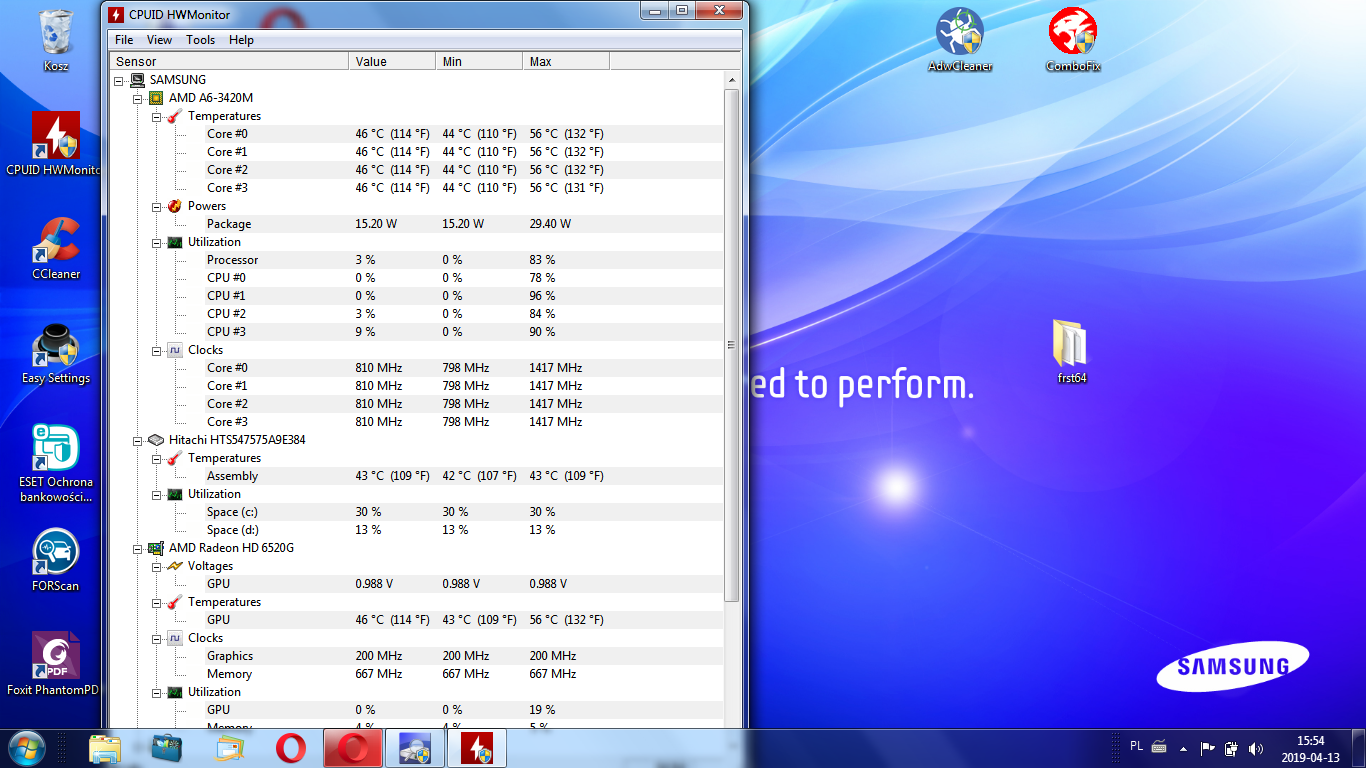Viewport: 1366px width, 768px height.
Task: Click the taskbar icon with drive and shield
Action: pos(414,748)
